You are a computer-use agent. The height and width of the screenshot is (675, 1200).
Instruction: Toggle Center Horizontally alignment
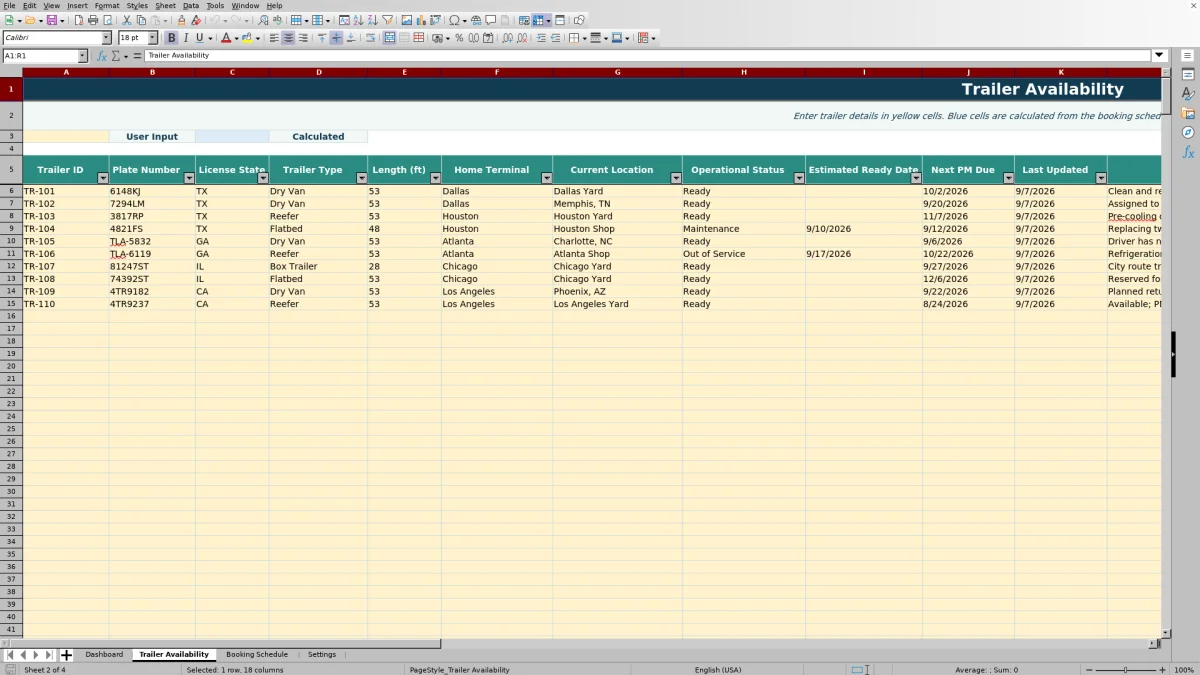(288, 38)
